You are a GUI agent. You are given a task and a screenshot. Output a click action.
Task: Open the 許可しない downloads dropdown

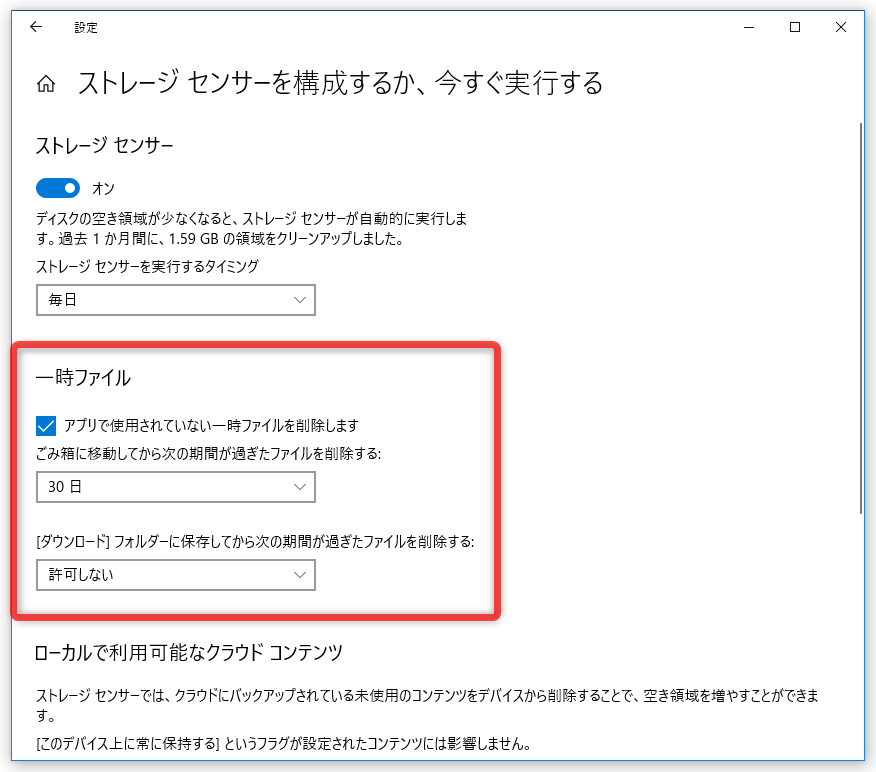pyautogui.click(x=176, y=575)
